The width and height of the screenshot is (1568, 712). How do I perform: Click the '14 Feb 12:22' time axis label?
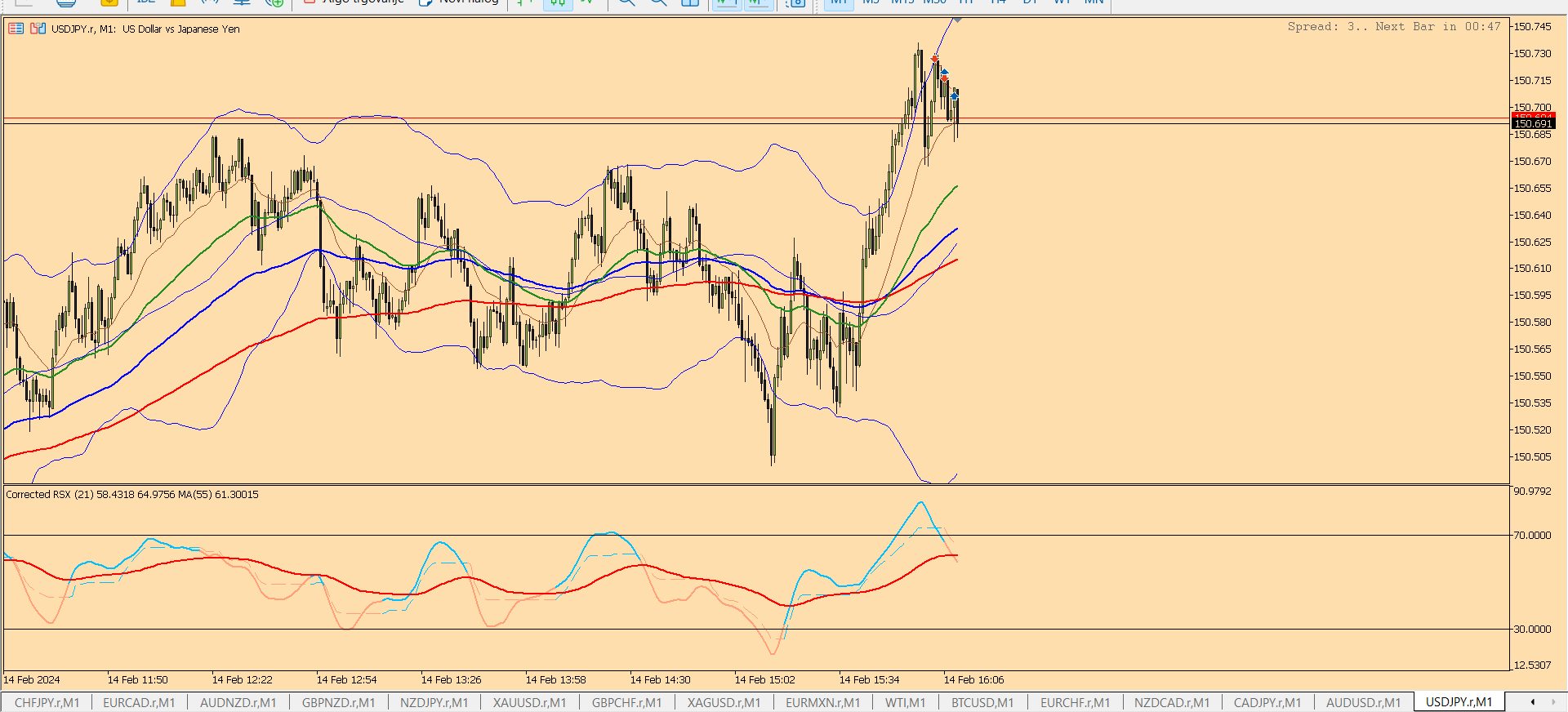[x=243, y=679]
